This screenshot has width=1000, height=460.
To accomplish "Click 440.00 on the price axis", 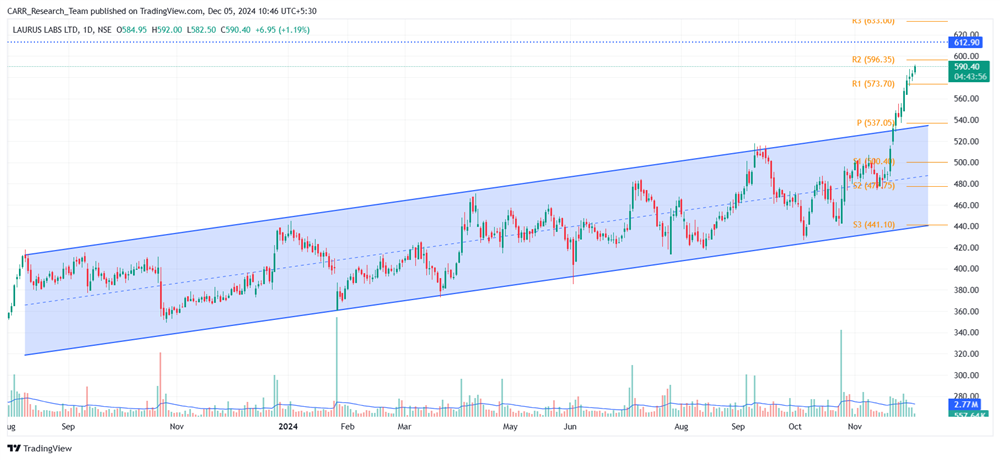I will point(966,226).
